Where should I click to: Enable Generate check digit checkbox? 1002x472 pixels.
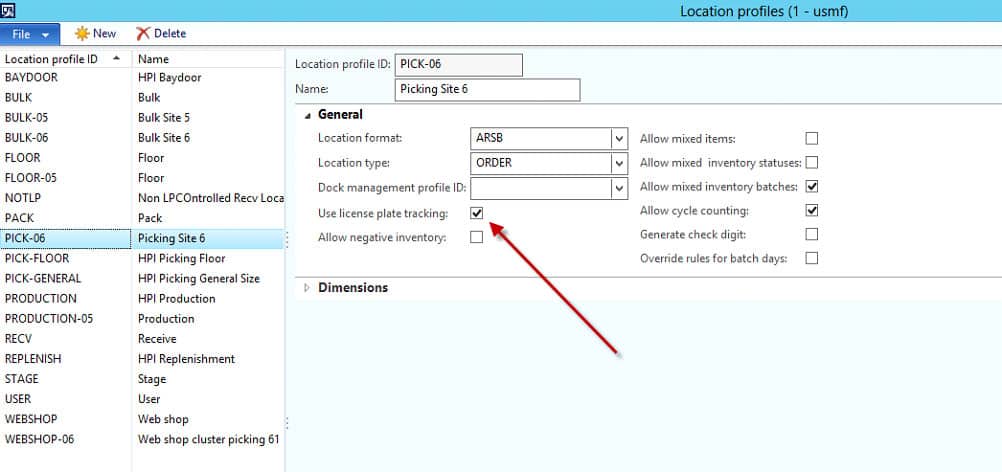812,234
